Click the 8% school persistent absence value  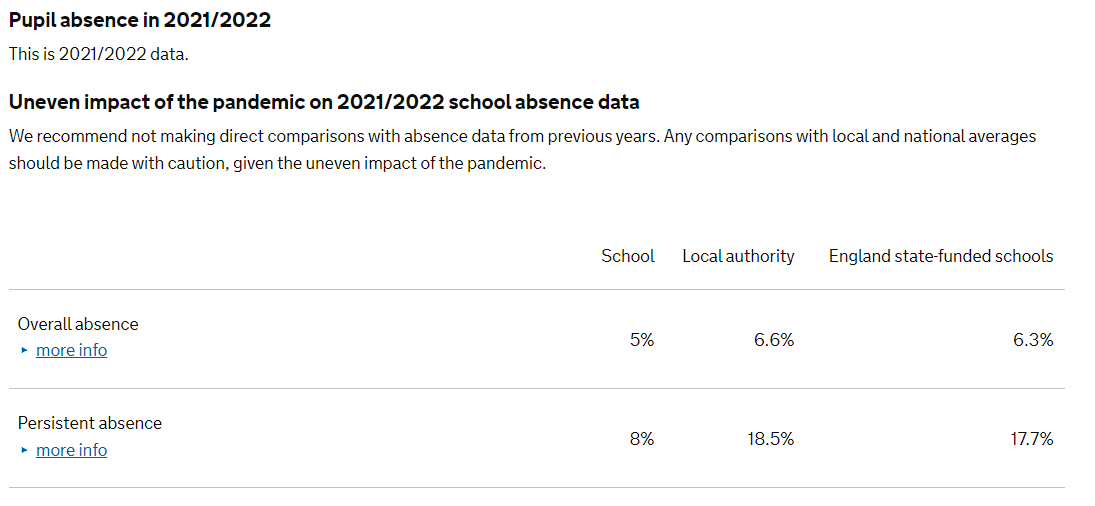point(642,439)
